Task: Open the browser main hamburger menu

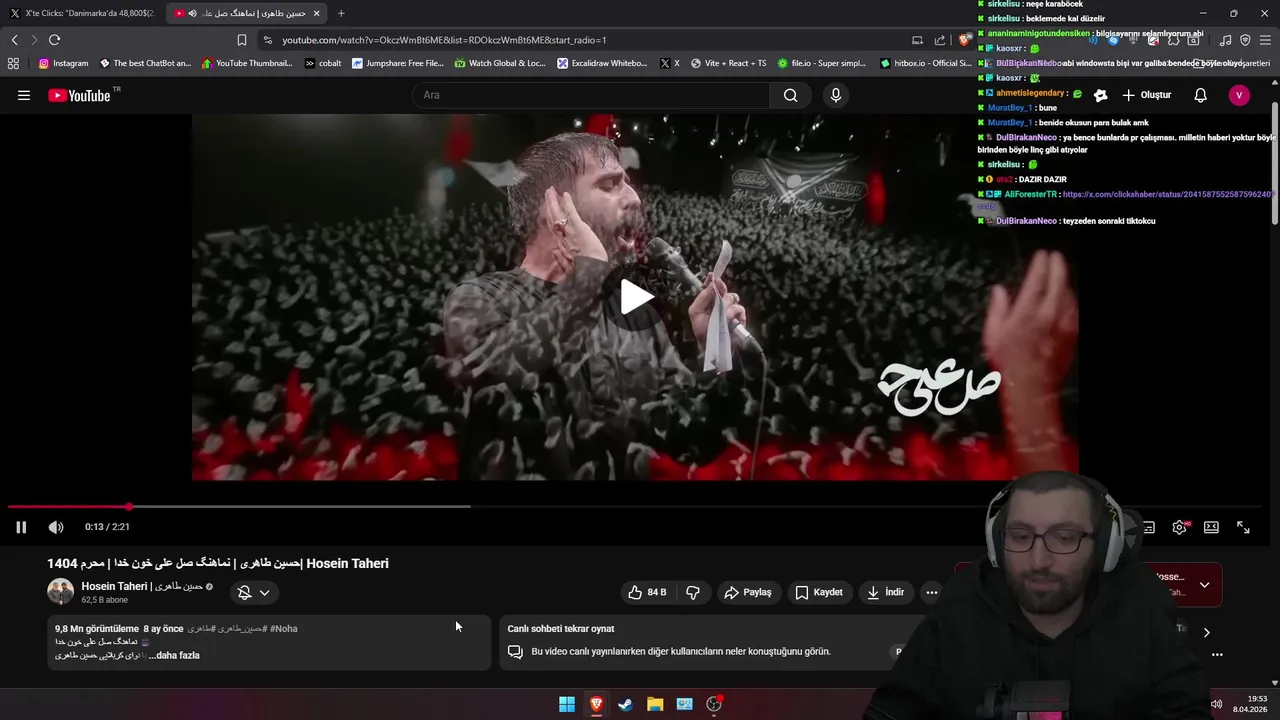Action: click(1265, 40)
